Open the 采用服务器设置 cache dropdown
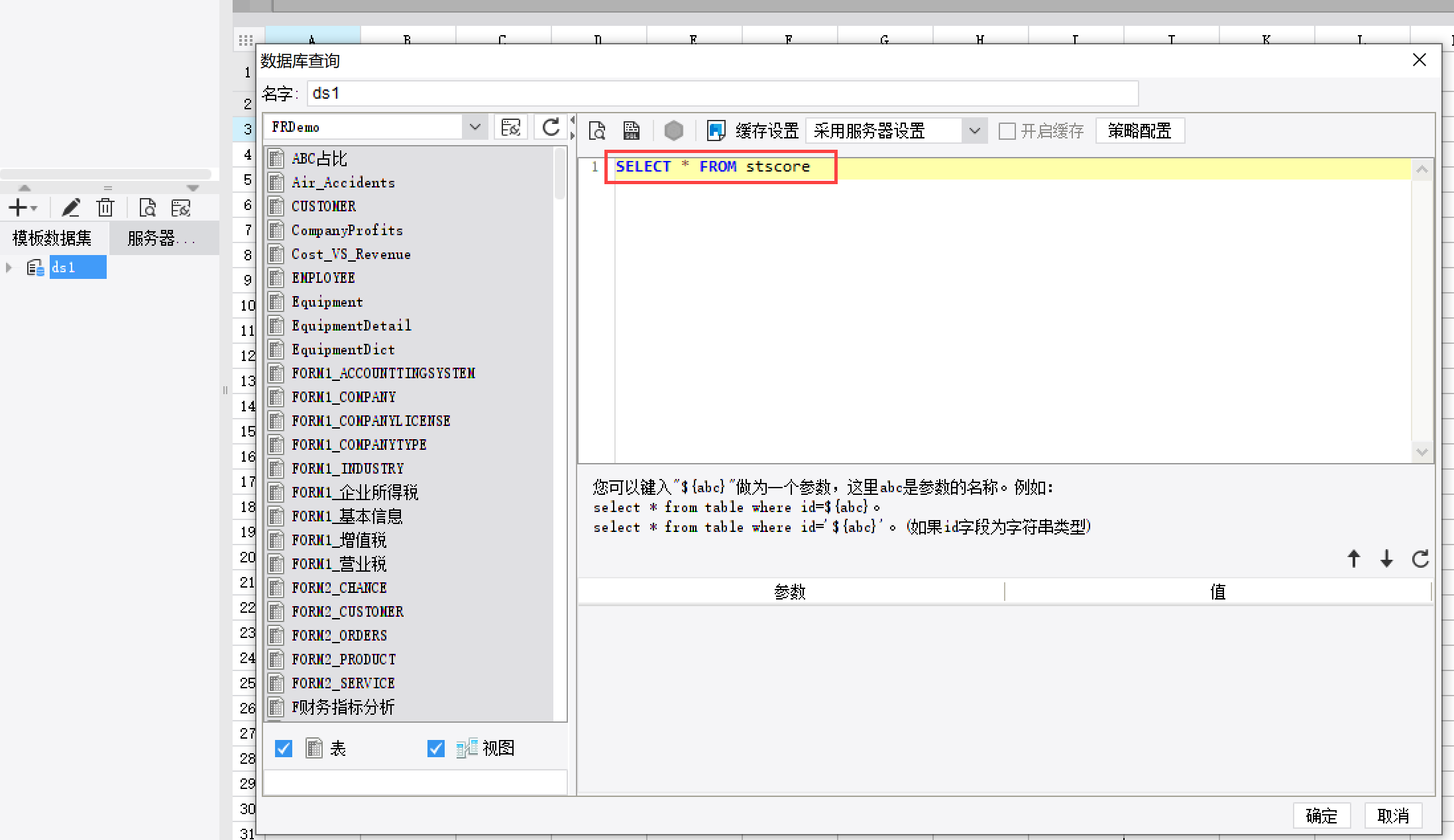The image size is (1454, 840). tap(974, 131)
